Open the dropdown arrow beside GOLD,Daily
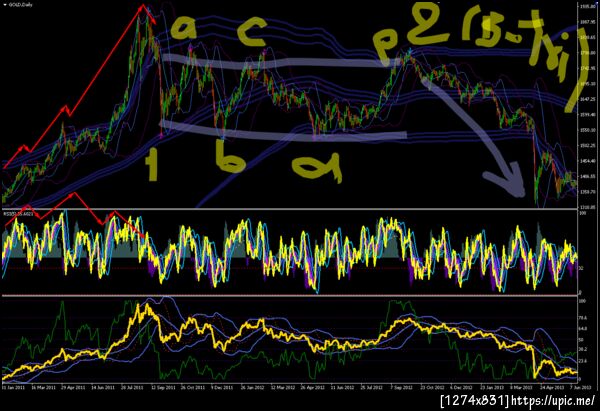Viewport: 600px width, 411px height. coord(5,5)
